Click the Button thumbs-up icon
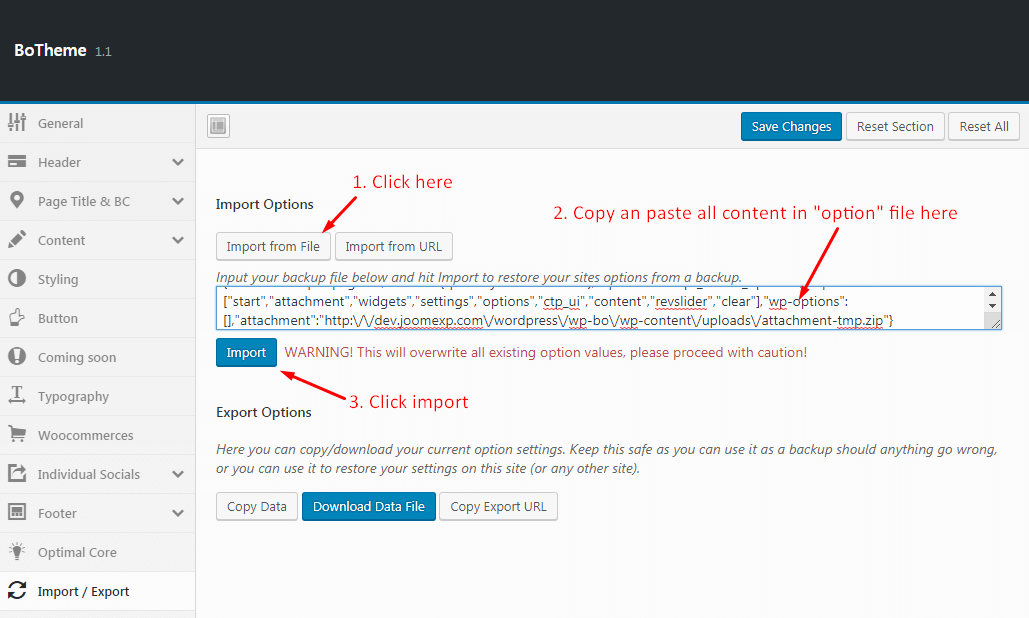The width and height of the screenshot is (1029, 618). click(x=17, y=318)
